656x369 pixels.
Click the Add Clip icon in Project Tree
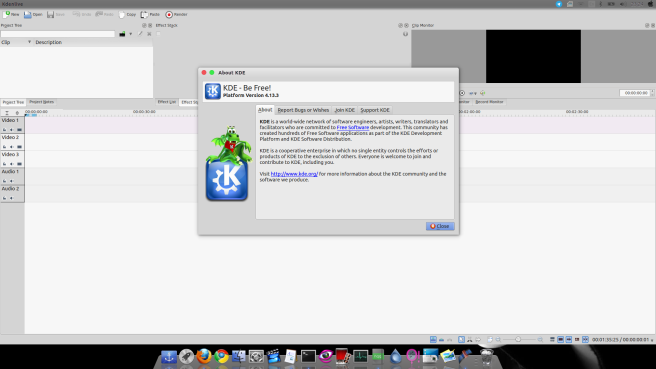pyautogui.click(x=122, y=34)
